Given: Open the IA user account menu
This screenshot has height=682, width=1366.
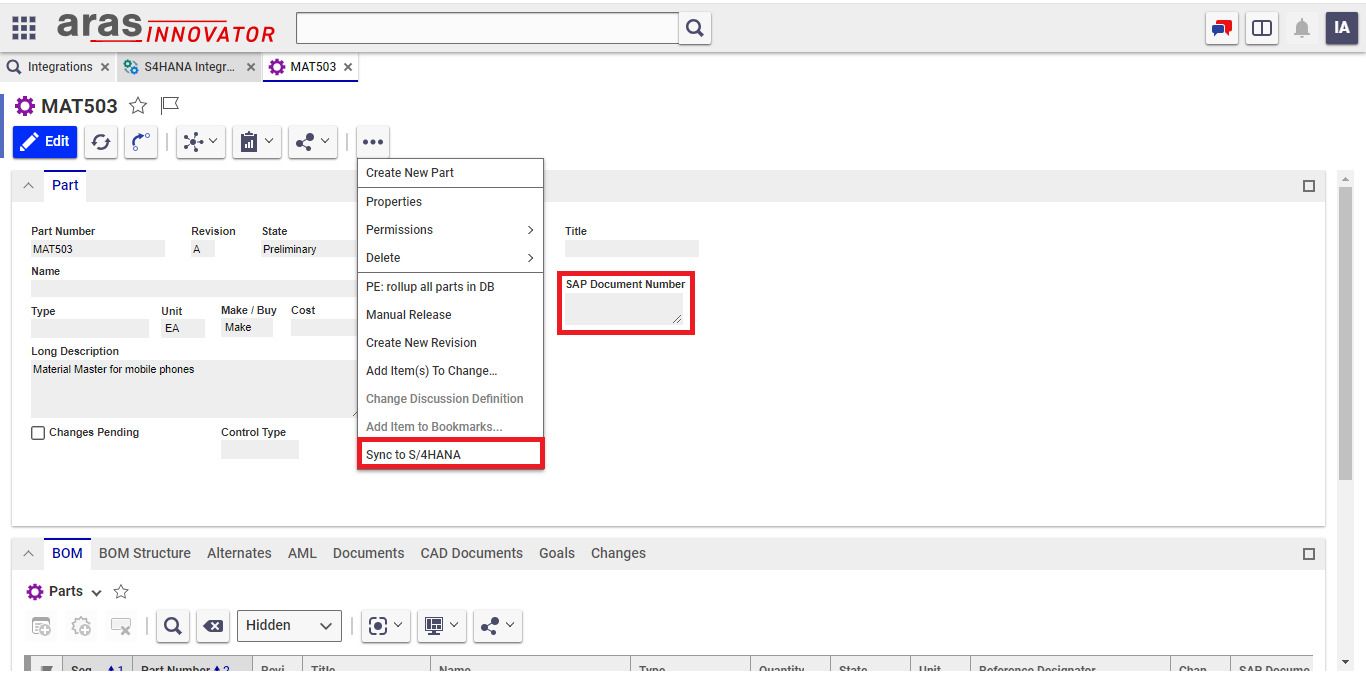Looking at the screenshot, I should click(1342, 28).
